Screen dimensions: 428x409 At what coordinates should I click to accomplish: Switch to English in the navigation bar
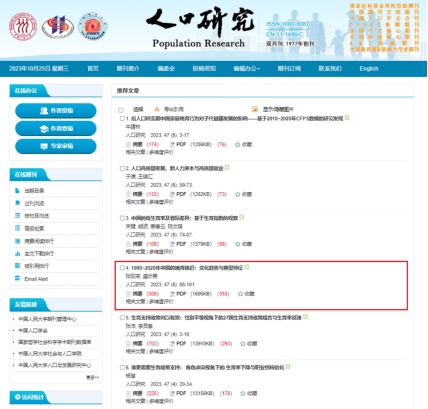coord(369,69)
